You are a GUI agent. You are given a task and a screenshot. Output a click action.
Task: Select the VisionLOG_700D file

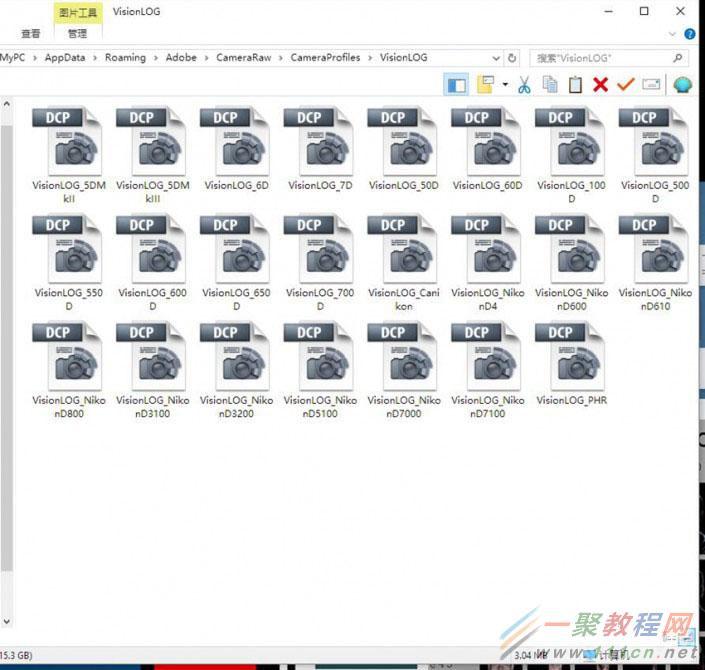pos(320,263)
